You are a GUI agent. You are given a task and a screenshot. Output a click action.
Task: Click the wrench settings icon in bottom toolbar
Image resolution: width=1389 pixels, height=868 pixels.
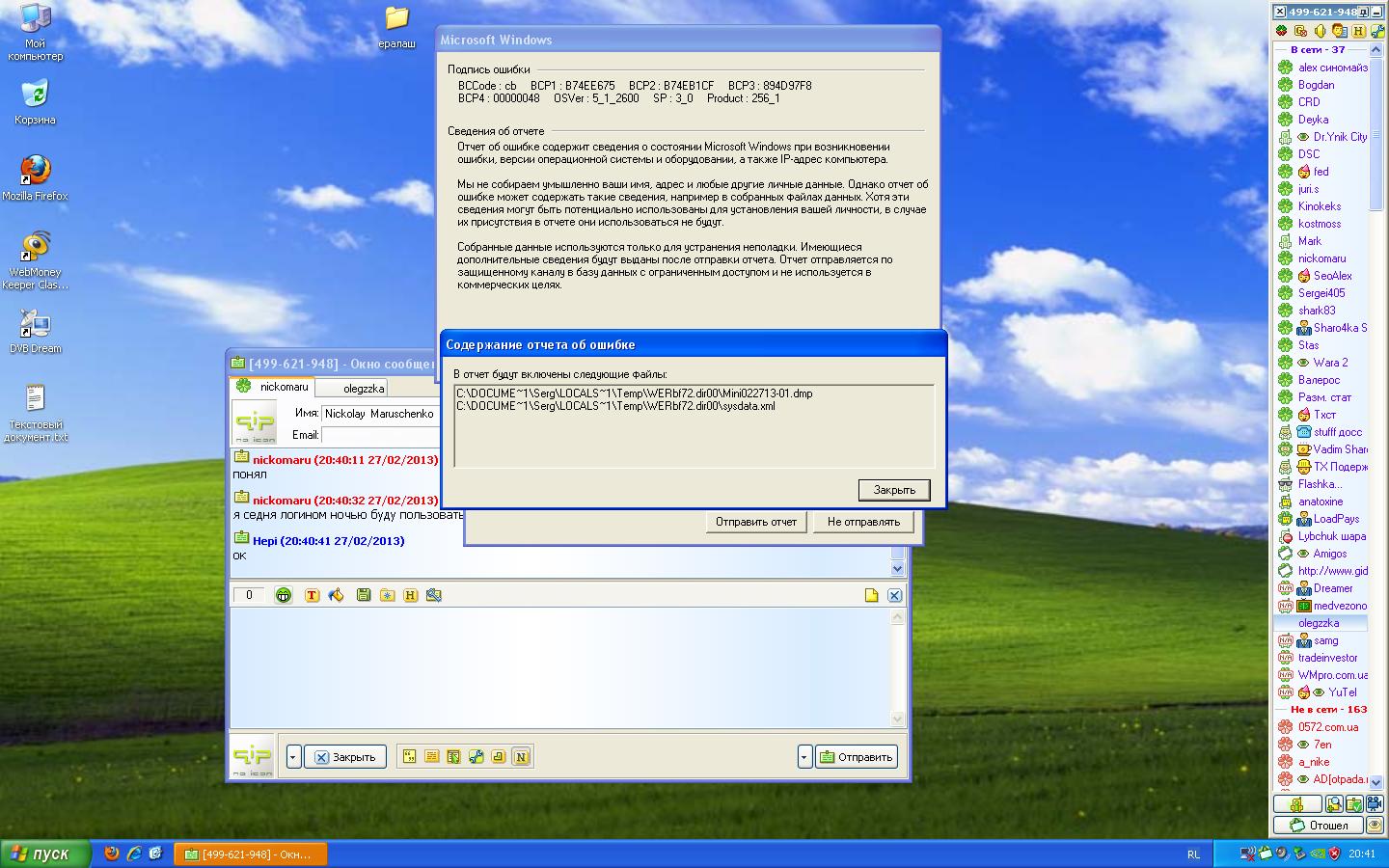click(476, 757)
